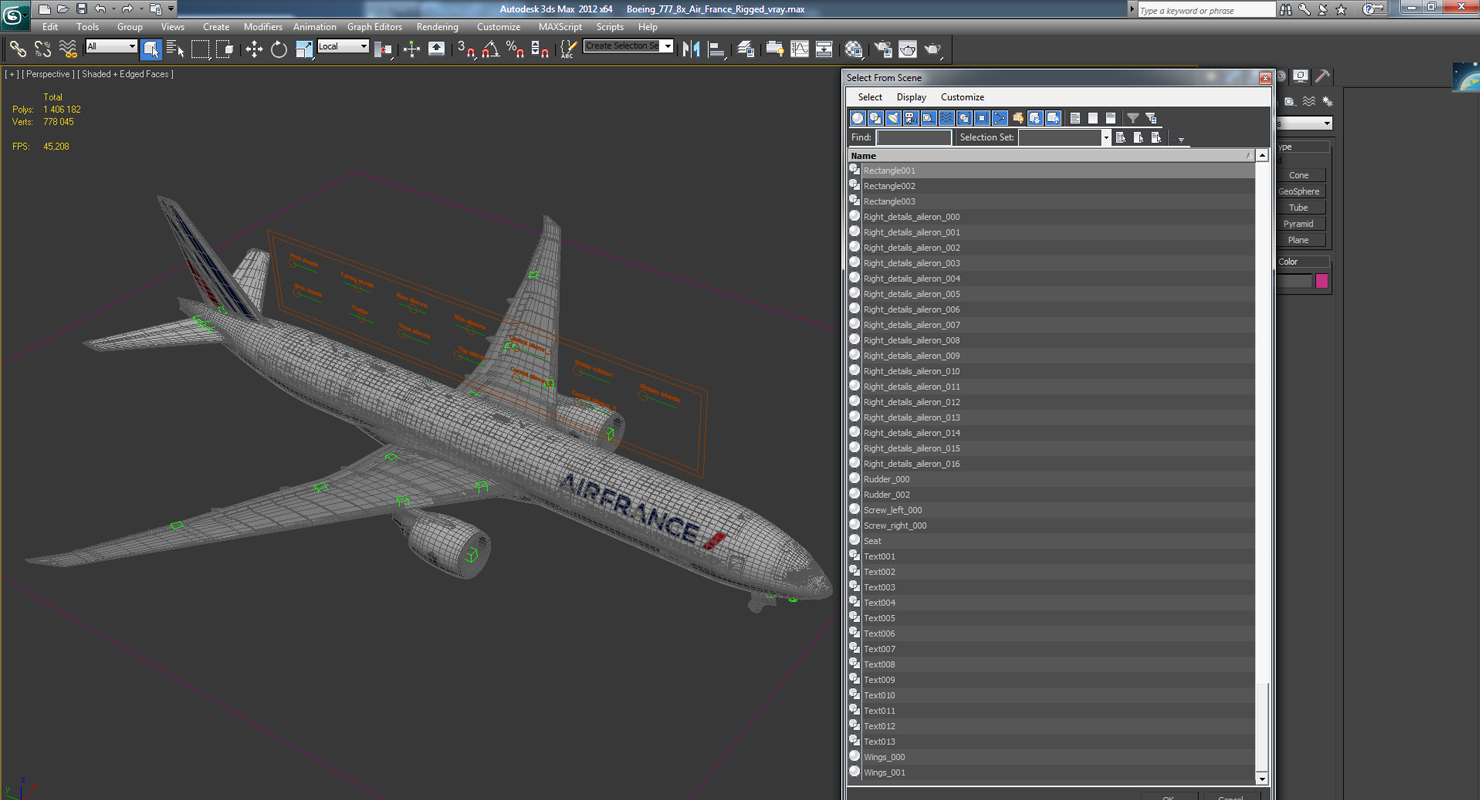Toggle the Spinner Snap button

pos(540,48)
